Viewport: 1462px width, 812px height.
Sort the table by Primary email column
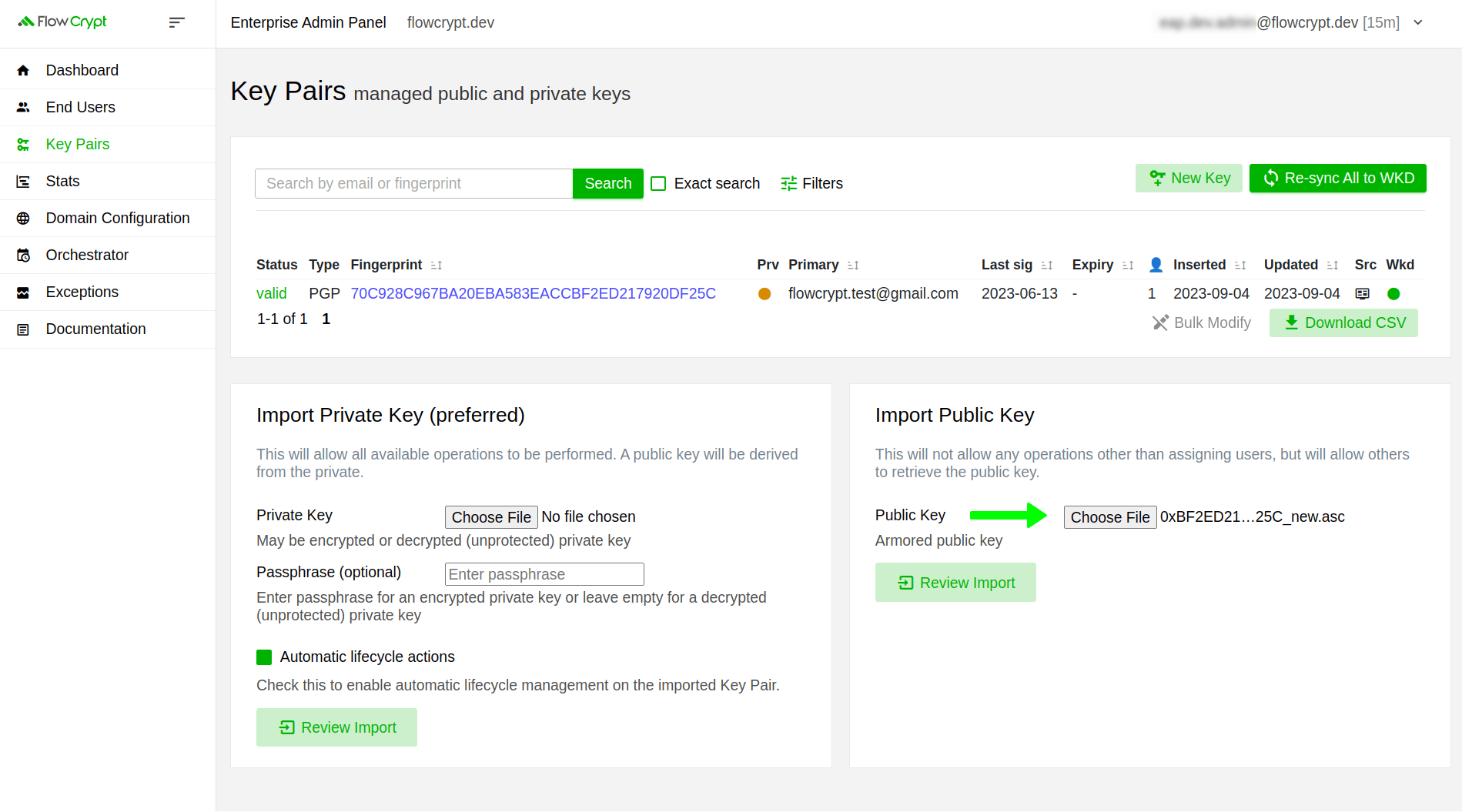[x=853, y=265]
